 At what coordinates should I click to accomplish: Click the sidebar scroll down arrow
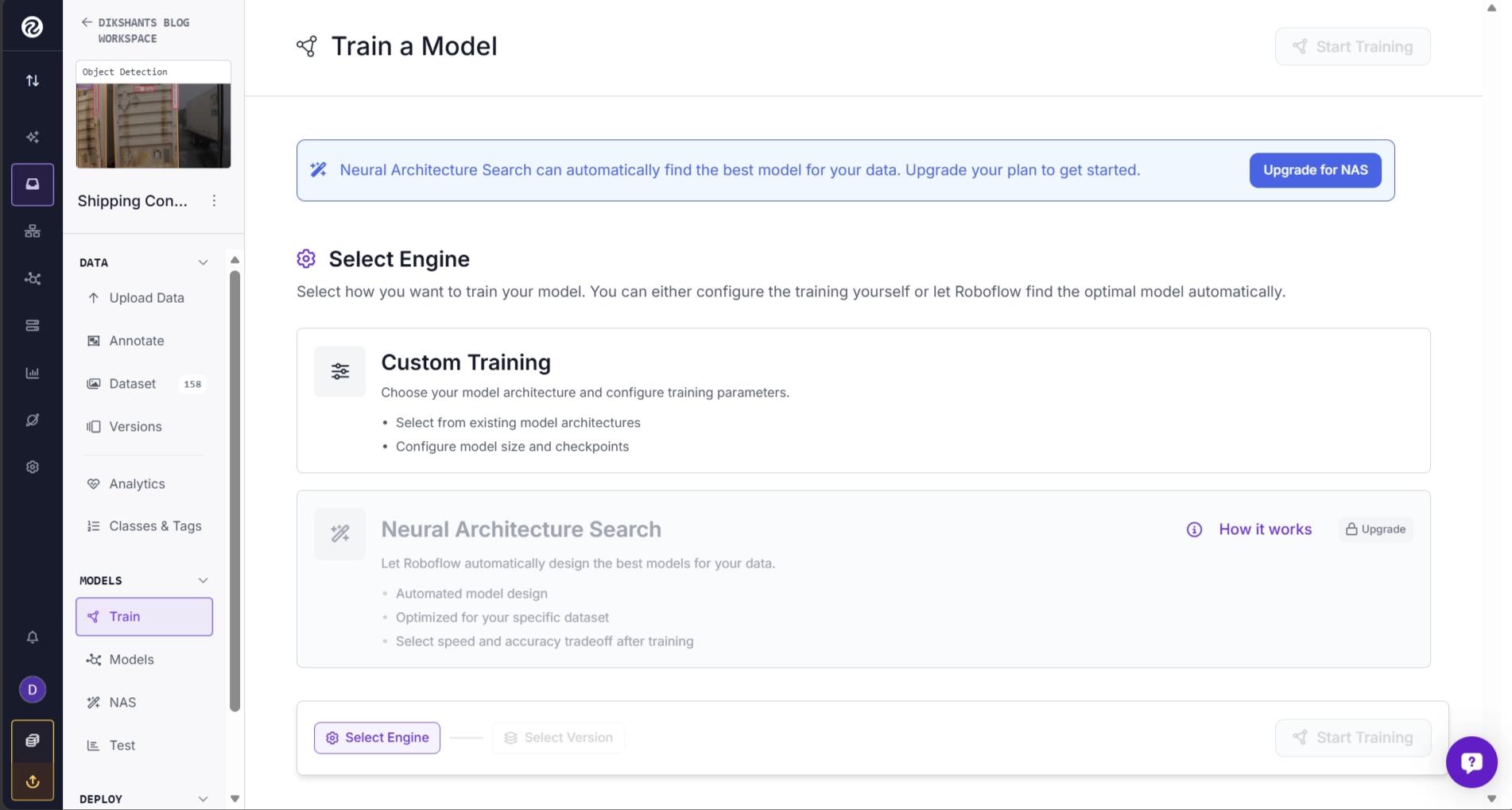(235, 799)
